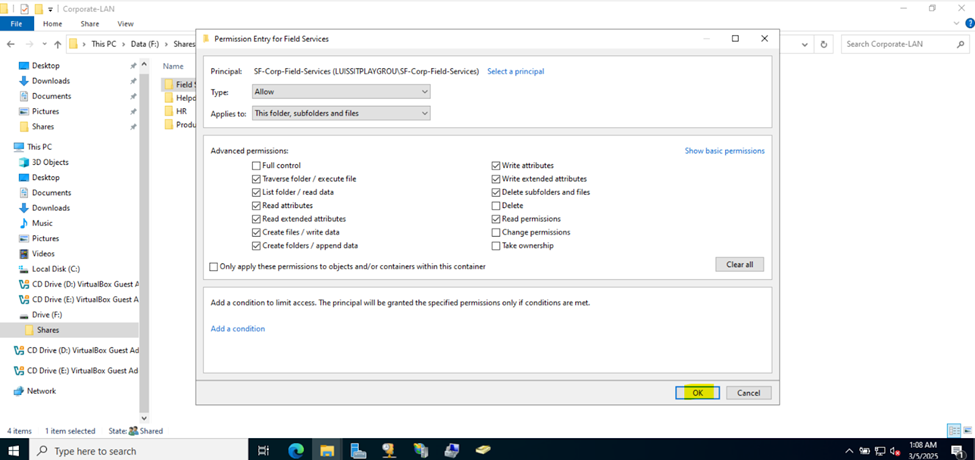Screen dimensions: 975x460
Task: Click the Clear all button
Action: pos(739,264)
